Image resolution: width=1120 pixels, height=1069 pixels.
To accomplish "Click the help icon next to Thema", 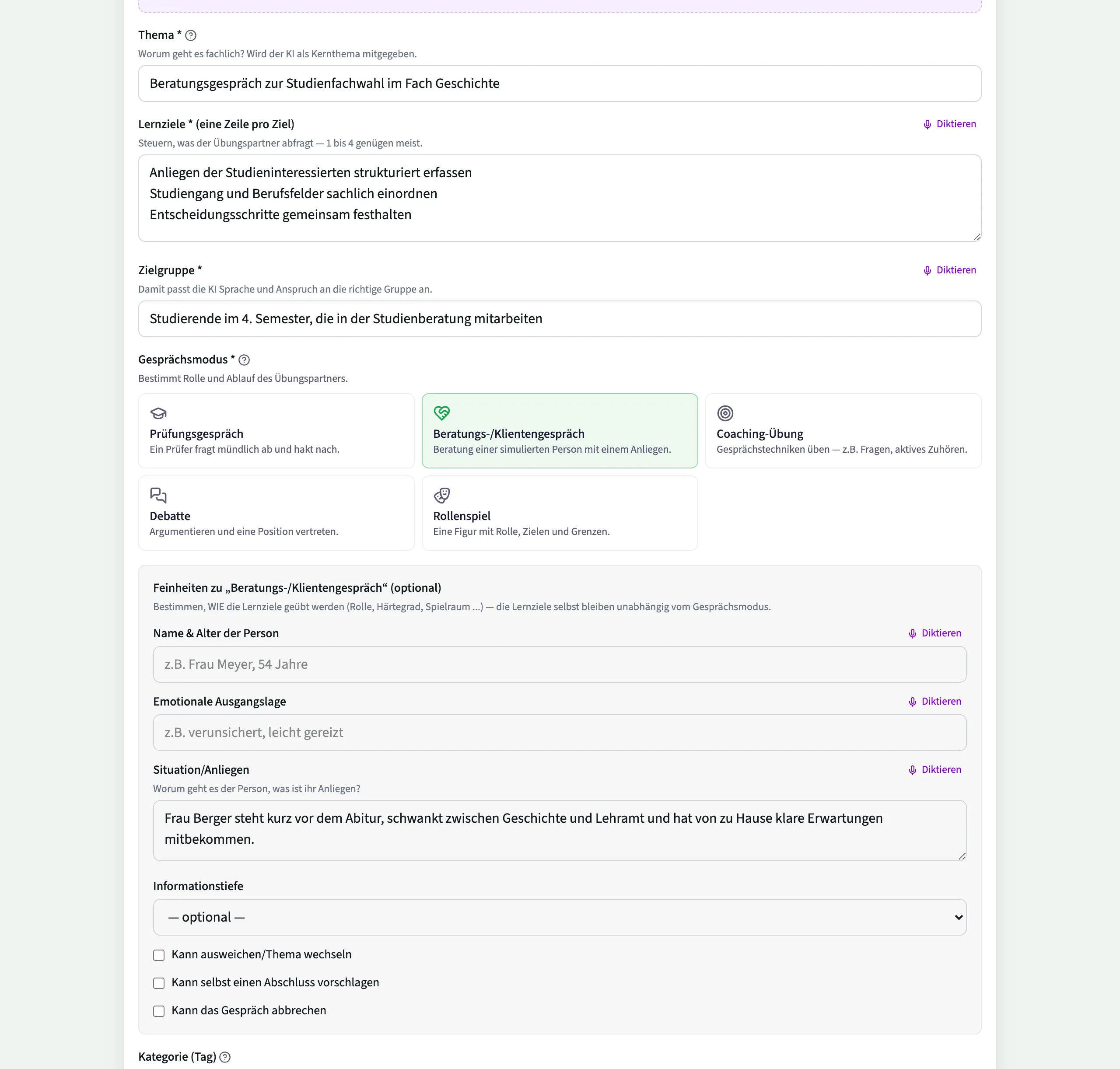I will pyautogui.click(x=191, y=35).
